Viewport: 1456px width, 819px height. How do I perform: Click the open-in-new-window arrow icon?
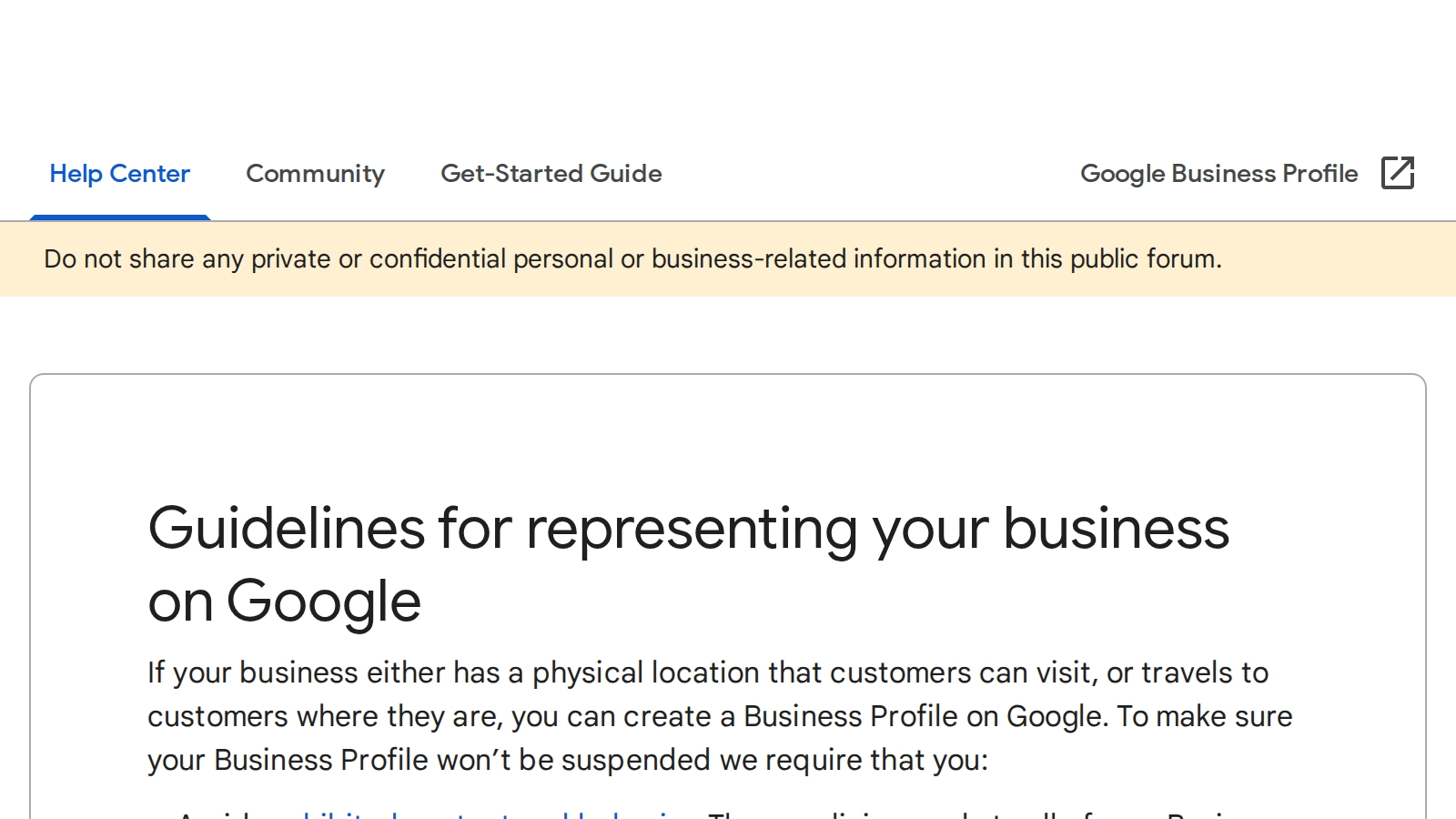tap(1398, 173)
